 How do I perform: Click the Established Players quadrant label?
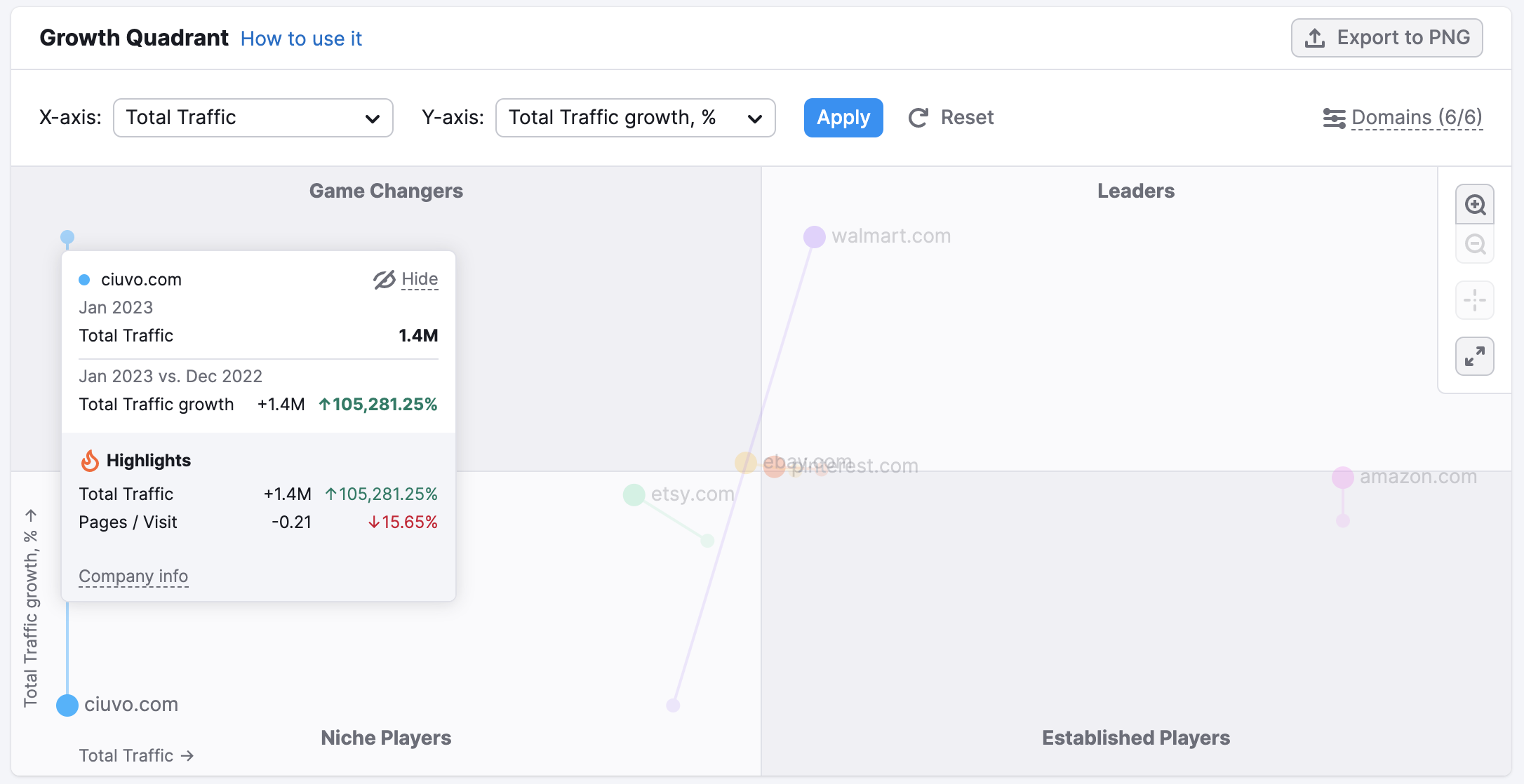click(1136, 738)
